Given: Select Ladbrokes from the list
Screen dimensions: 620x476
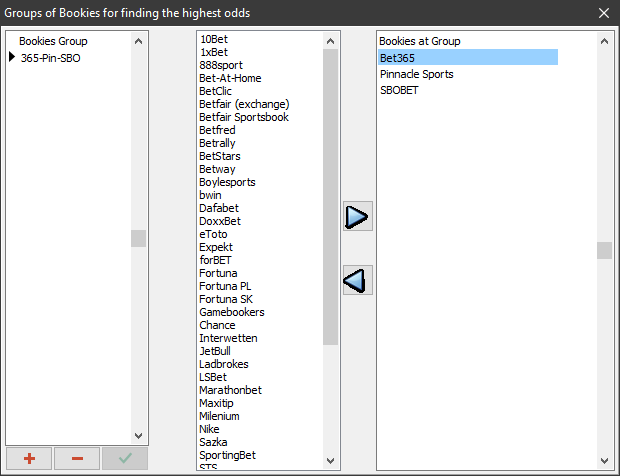Looking at the screenshot, I should (223, 365).
